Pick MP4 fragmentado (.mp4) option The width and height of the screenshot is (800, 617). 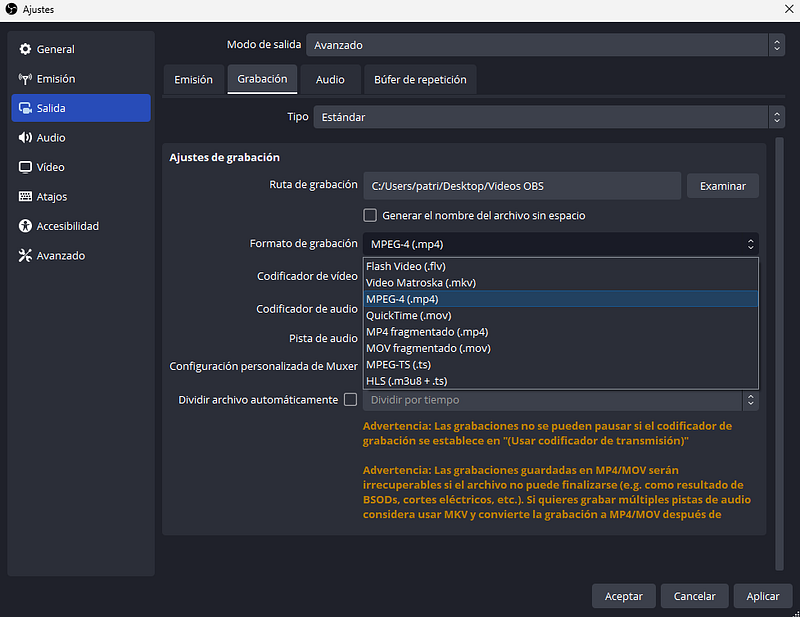coord(561,332)
